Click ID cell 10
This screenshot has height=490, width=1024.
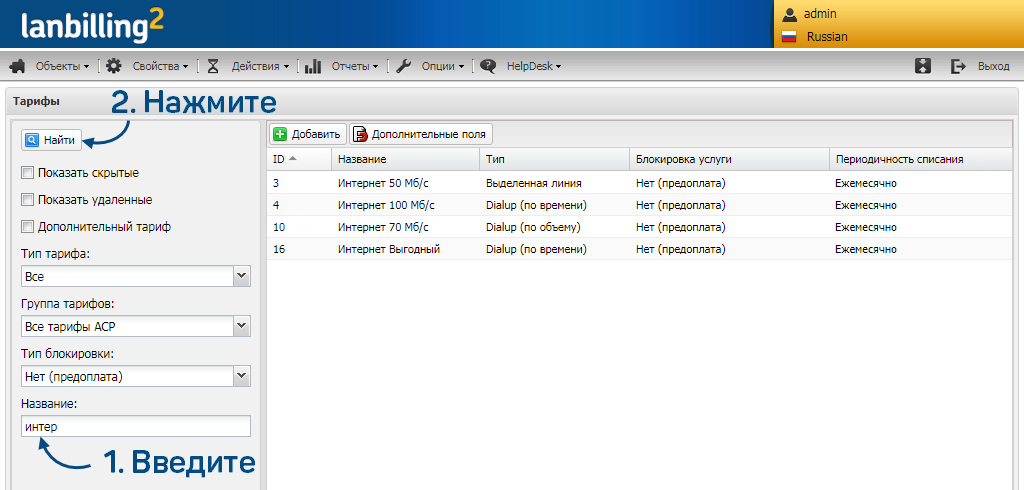(278, 228)
